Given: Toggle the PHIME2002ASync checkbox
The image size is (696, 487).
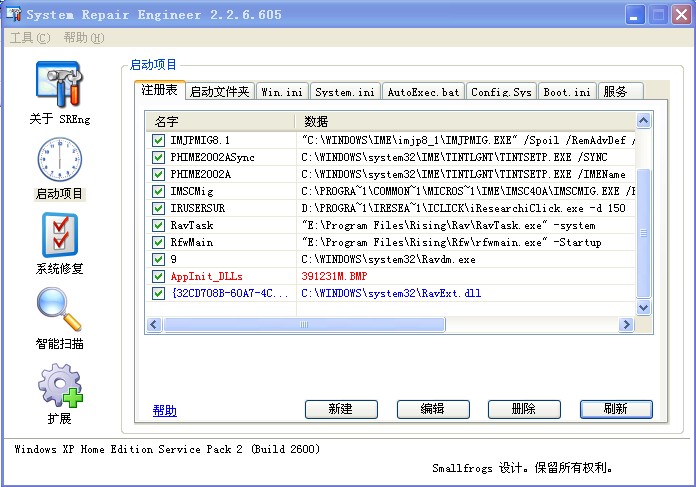Looking at the screenshot, I should tap(158, 158).
